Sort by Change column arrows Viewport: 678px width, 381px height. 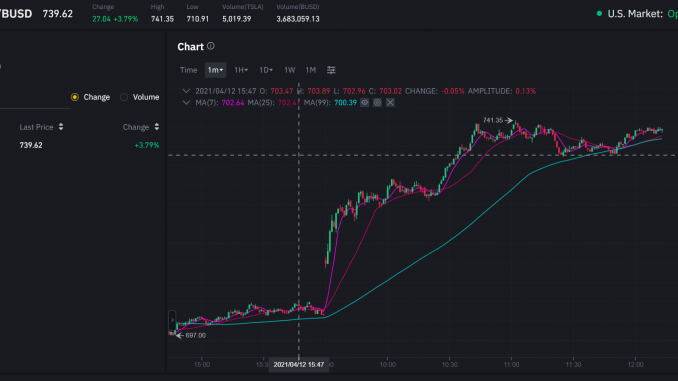point(157,127)
